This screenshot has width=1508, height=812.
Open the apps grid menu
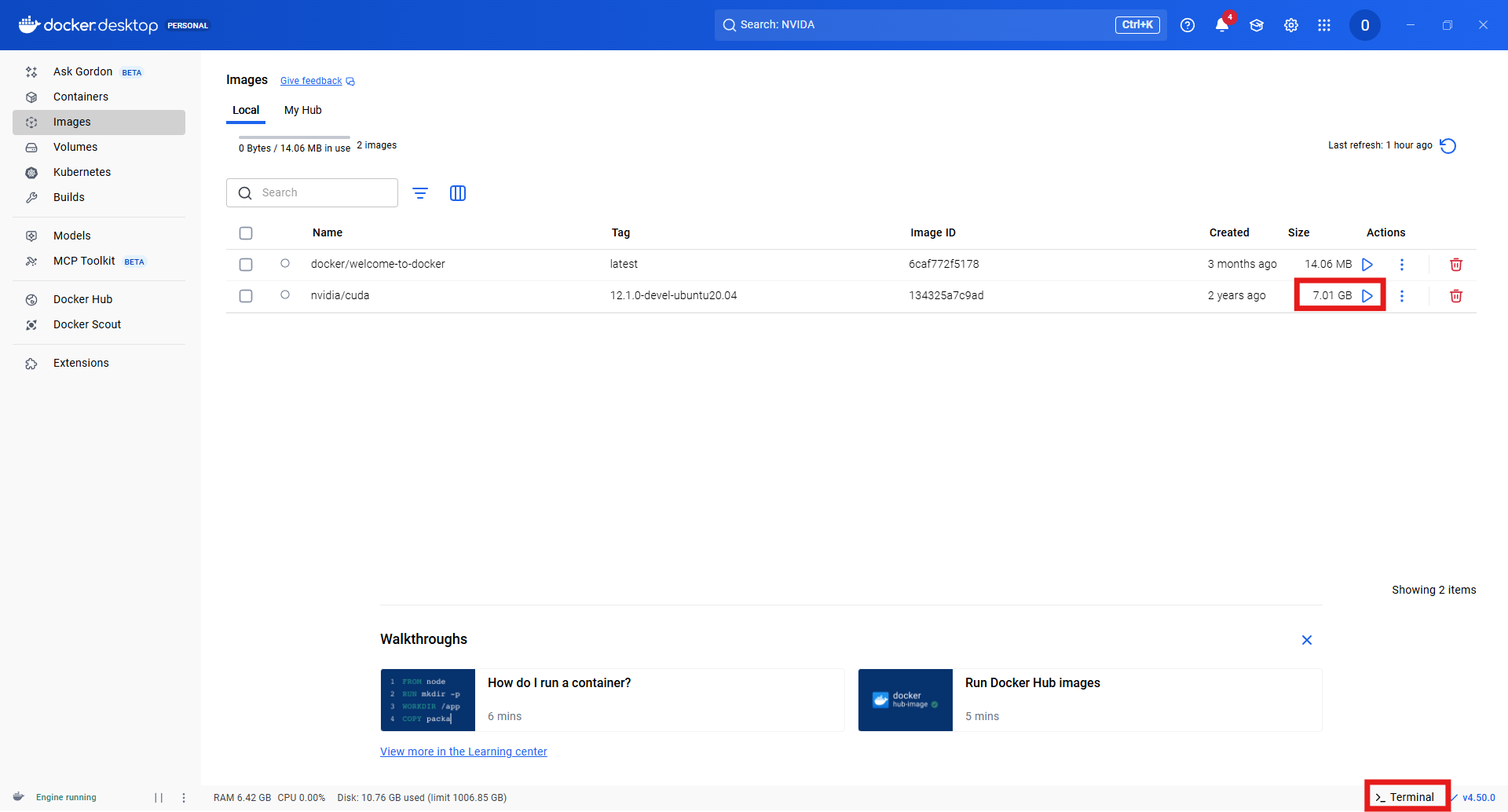pos(1324,25)
